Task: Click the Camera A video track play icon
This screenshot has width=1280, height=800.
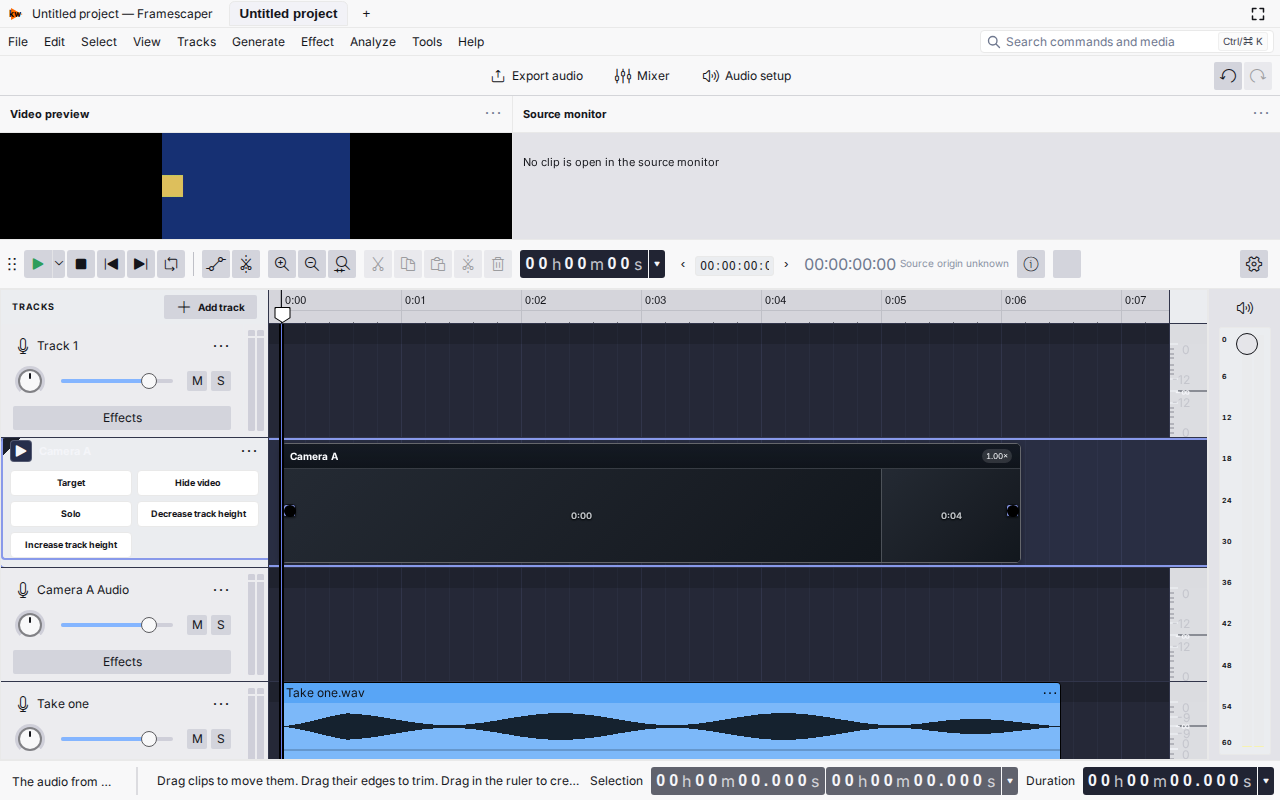Action: coord(21,451)
